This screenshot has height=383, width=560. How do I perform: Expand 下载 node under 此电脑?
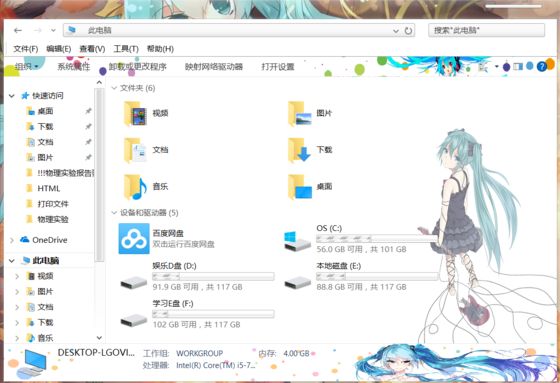17,322
